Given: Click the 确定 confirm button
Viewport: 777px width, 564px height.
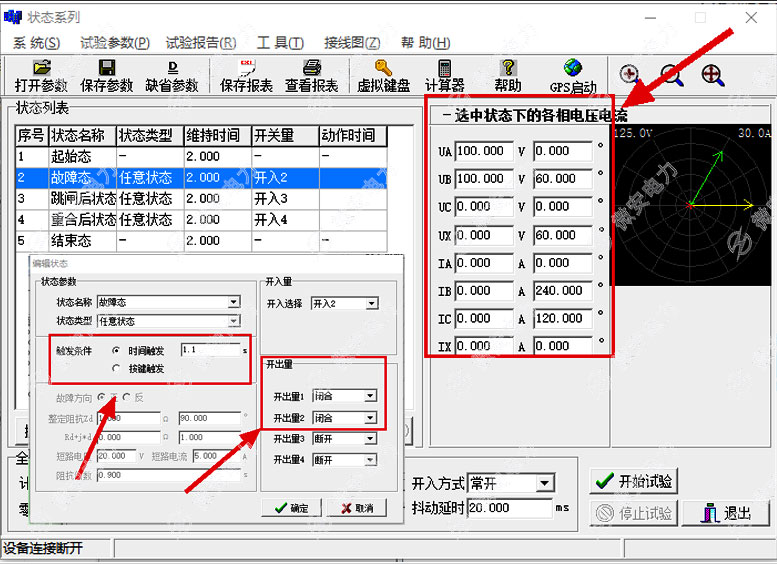Looking at the screenshot, I should 290,508.
